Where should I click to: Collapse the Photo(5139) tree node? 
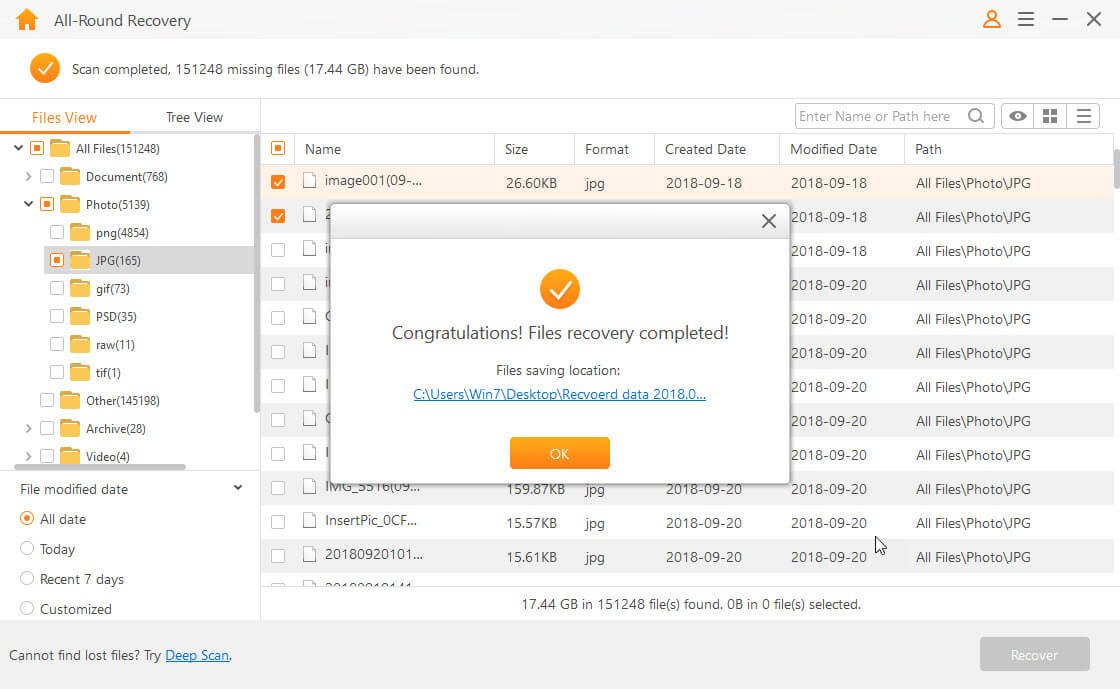coord(28,205)
